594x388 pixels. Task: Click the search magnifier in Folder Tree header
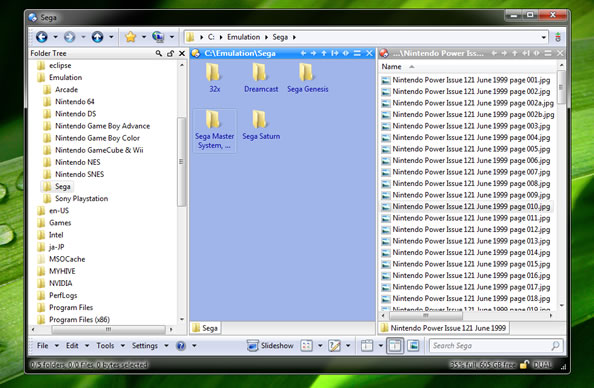coord(159,53)
